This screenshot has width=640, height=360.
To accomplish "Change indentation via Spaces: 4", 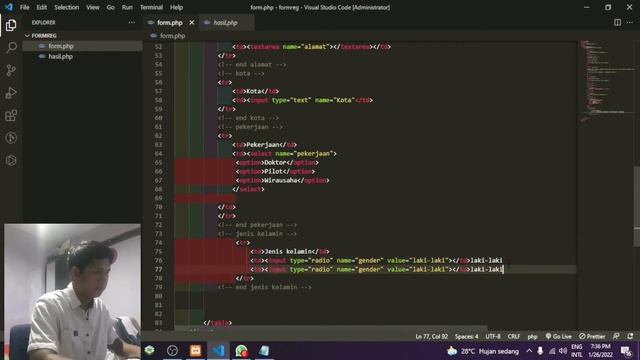I will [467, 336].
